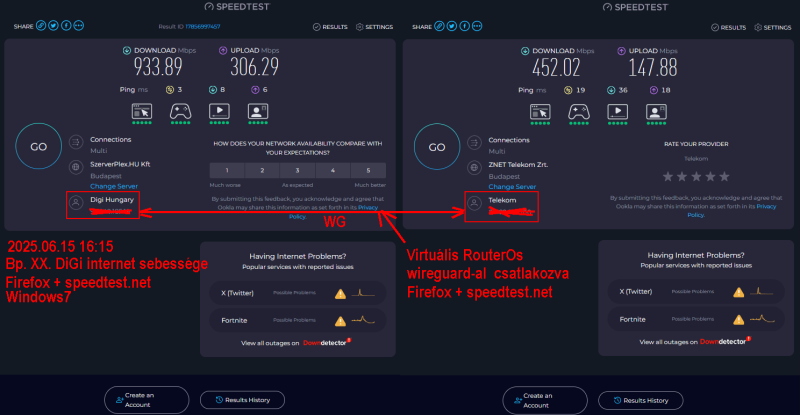The height and width of the screenshot is (415, 800).
Task: Click globe server icon next to SzerverPlex.HU
Action: coord(76,166)
